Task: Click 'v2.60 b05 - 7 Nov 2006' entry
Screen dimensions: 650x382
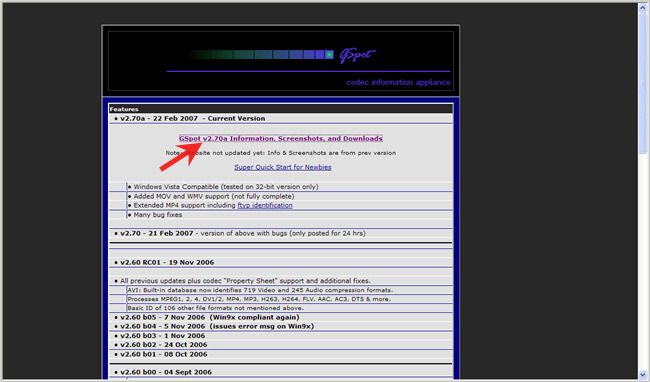Action: [x=210, y=317]
